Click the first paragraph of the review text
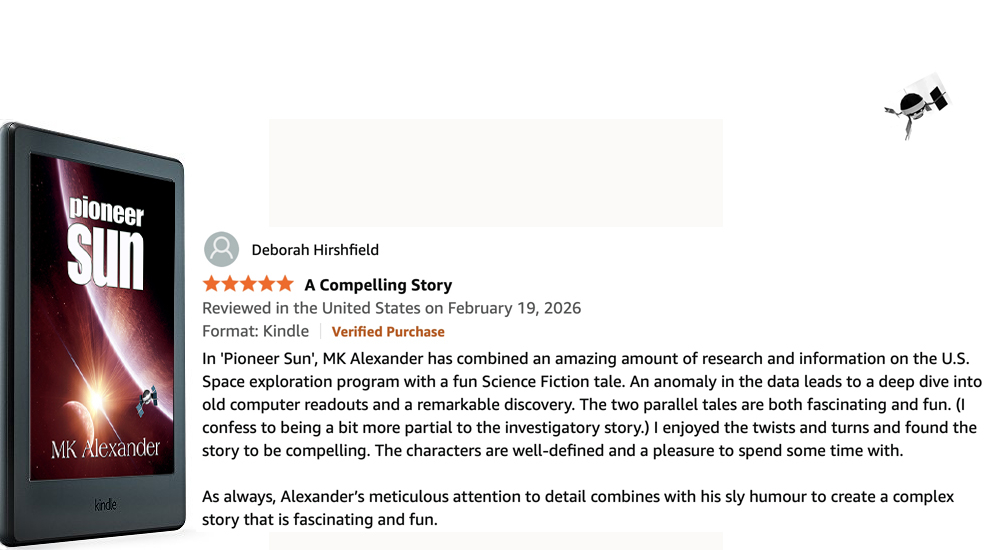1000x550 pixels. (x=590, y=404)
